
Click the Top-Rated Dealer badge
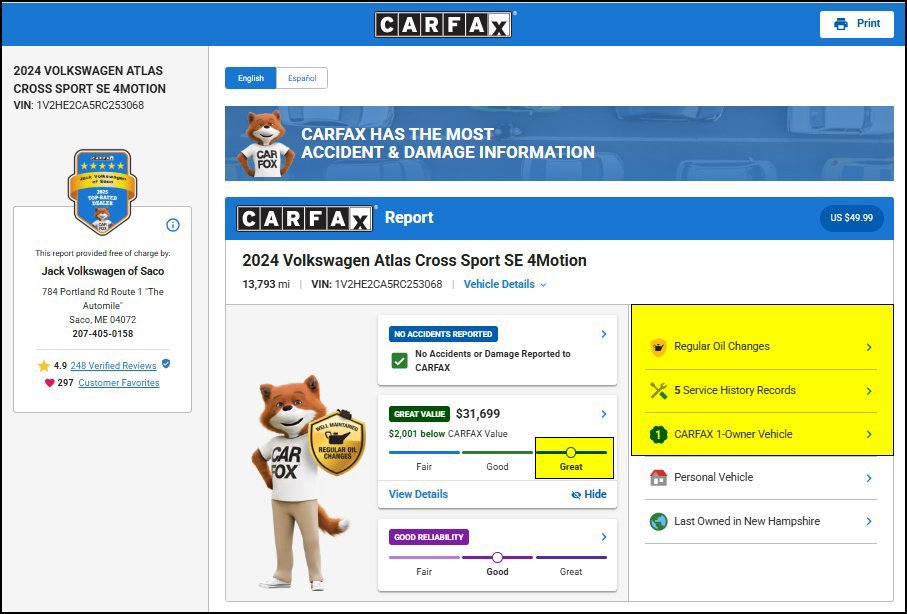pyautogui.click(x=102, y=192)
